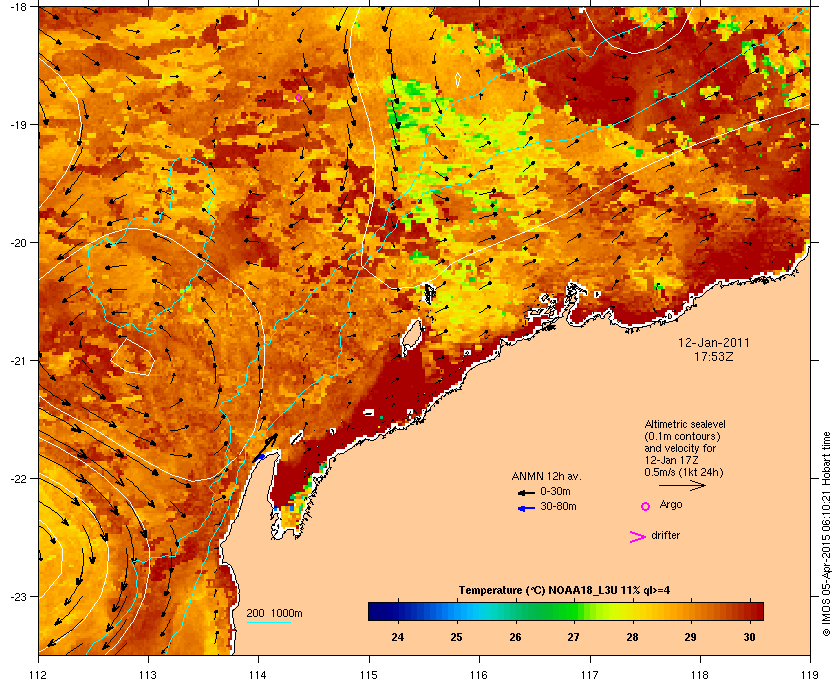Click the '30-80m' legend label
Image resolution: width=840 pixels, height=680 pixels.
(558, 506)
